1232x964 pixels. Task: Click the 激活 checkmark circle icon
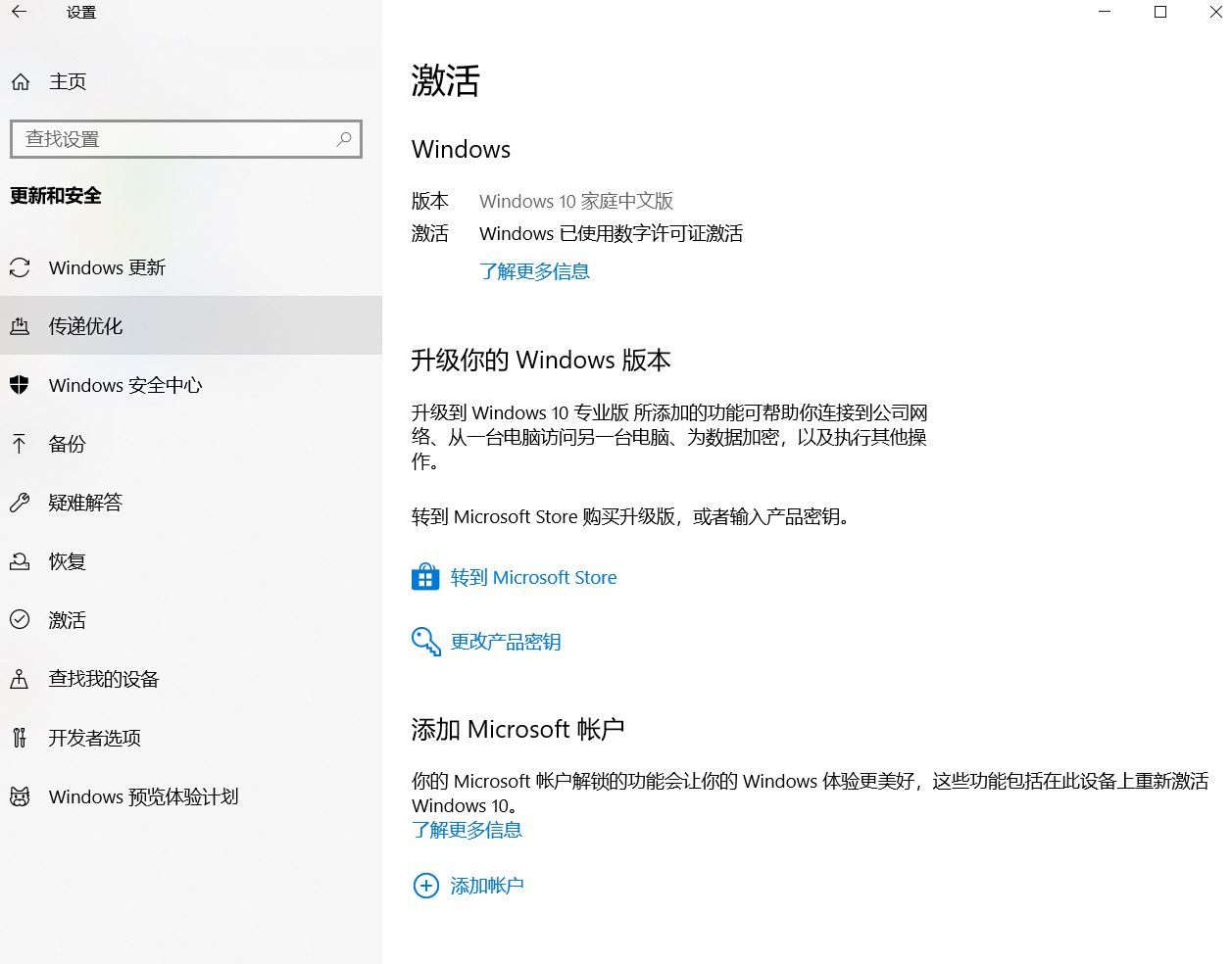20,620
